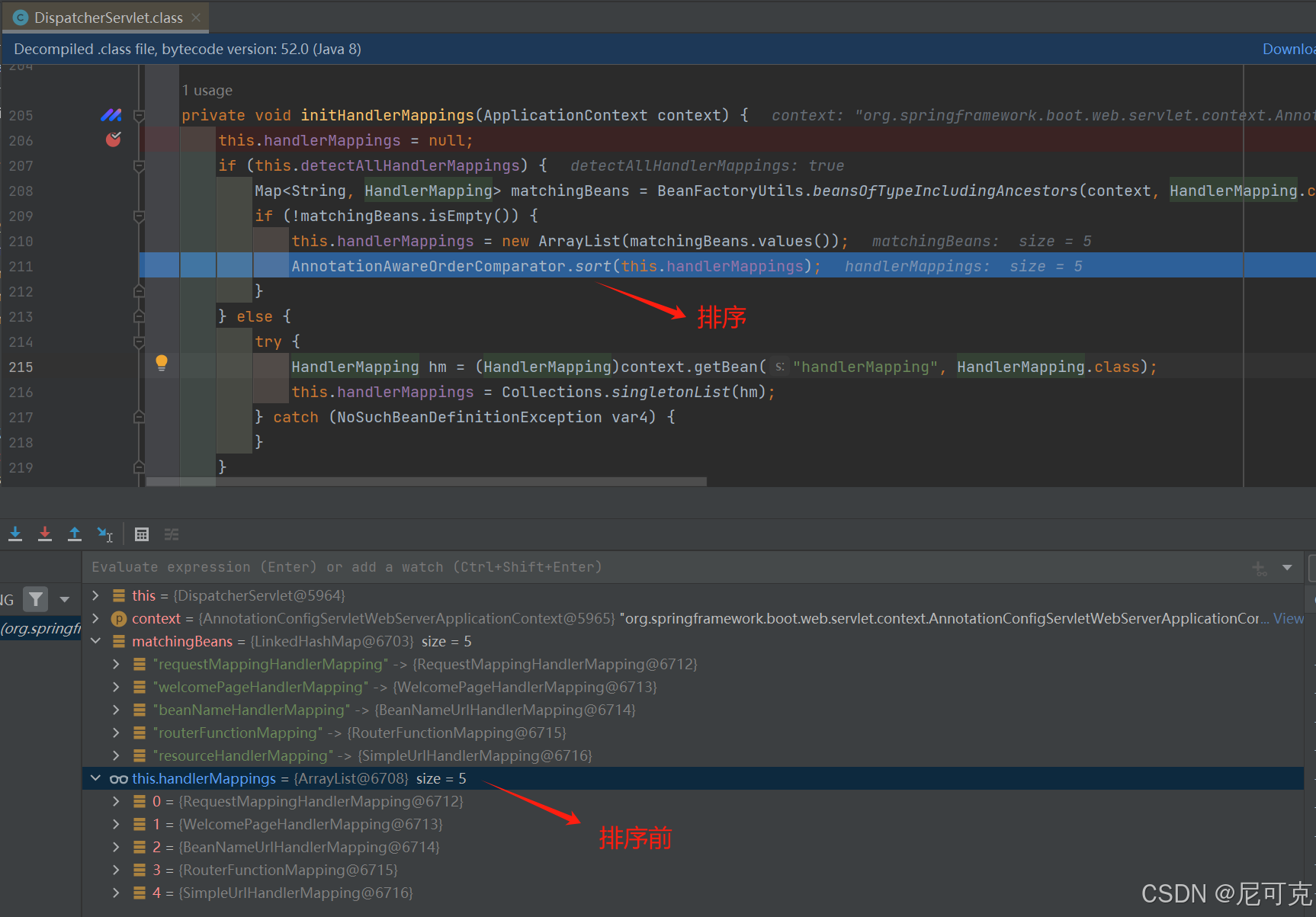Close the DispatcherServlet.class tab
Image resolution: width=1316 pixels, height=917 pixels.
tap(196, 18)
